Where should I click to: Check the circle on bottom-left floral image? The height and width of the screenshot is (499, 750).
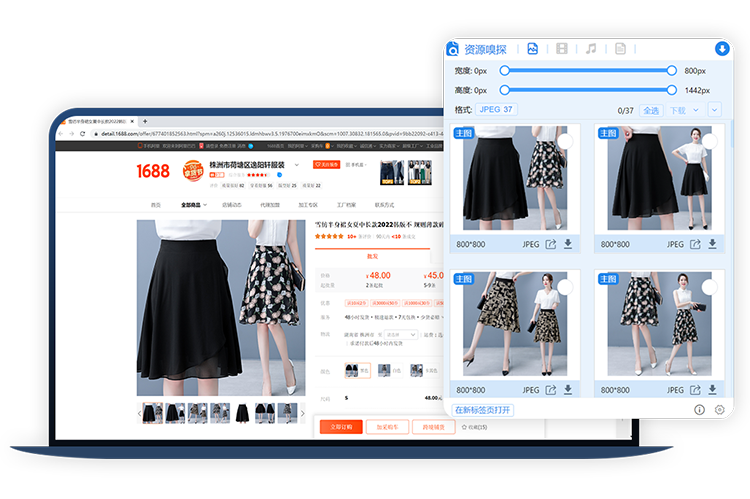tap(566, 288)
